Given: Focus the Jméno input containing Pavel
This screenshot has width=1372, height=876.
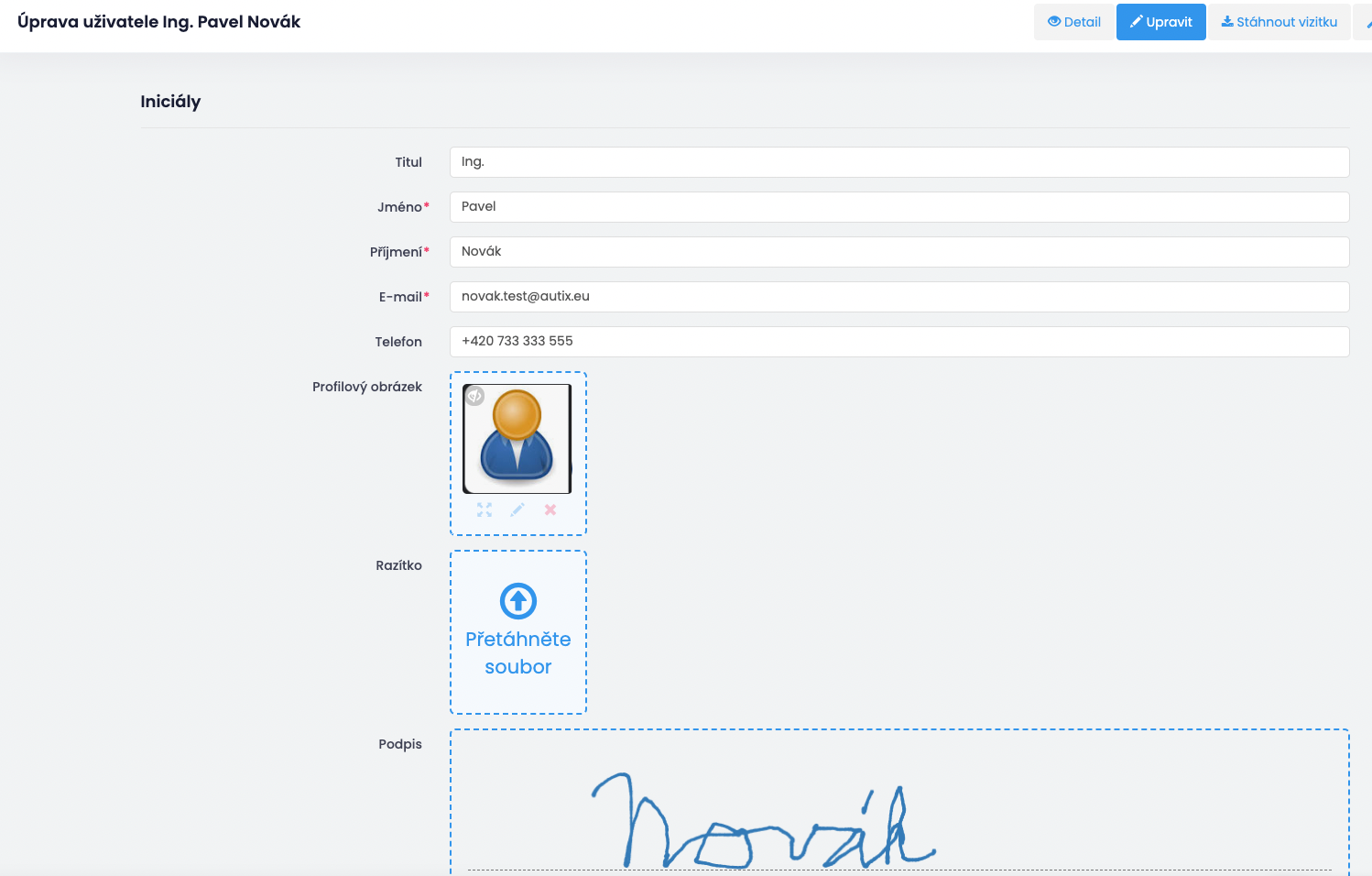Looking at the screenshot, I should tap(899, 207).
